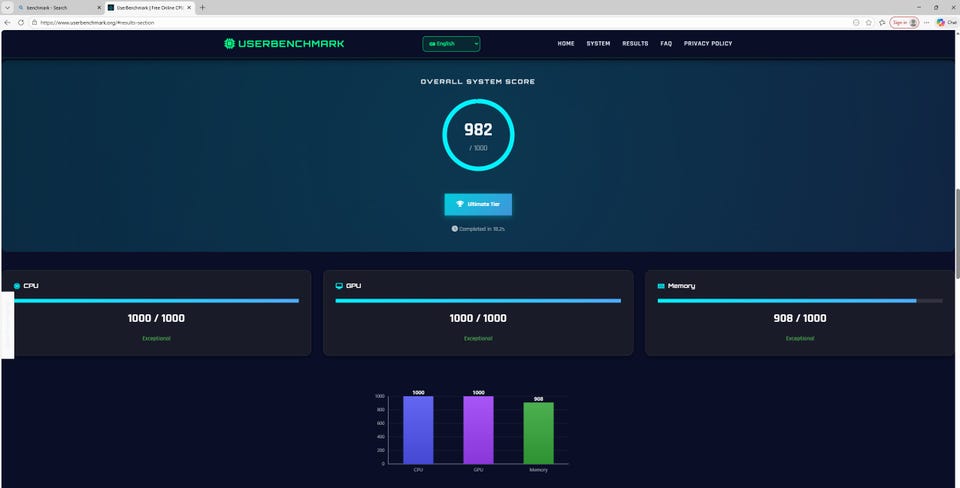This screenshot has height=488, width=960.
Task: Click the white side tab at the left edge
Action: (7, 325)
